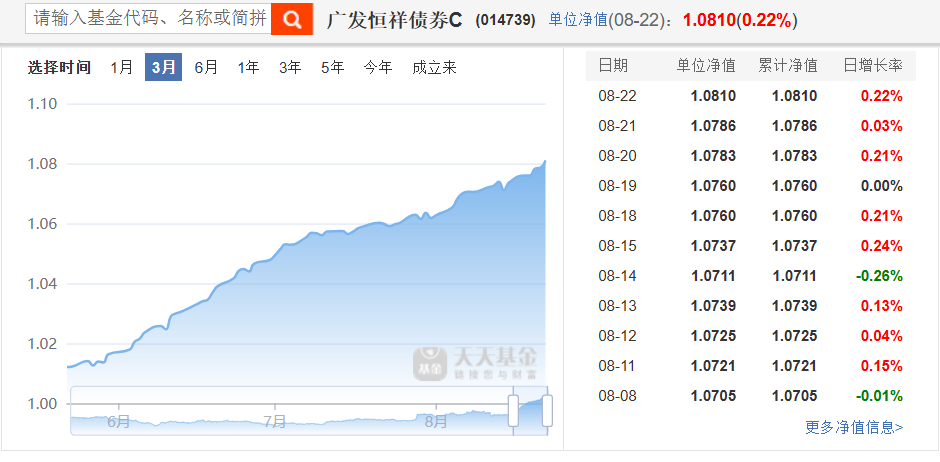Select the 08-14 date cell
The width and height of the screenshot is (940, 462).
tap(617, 276)
